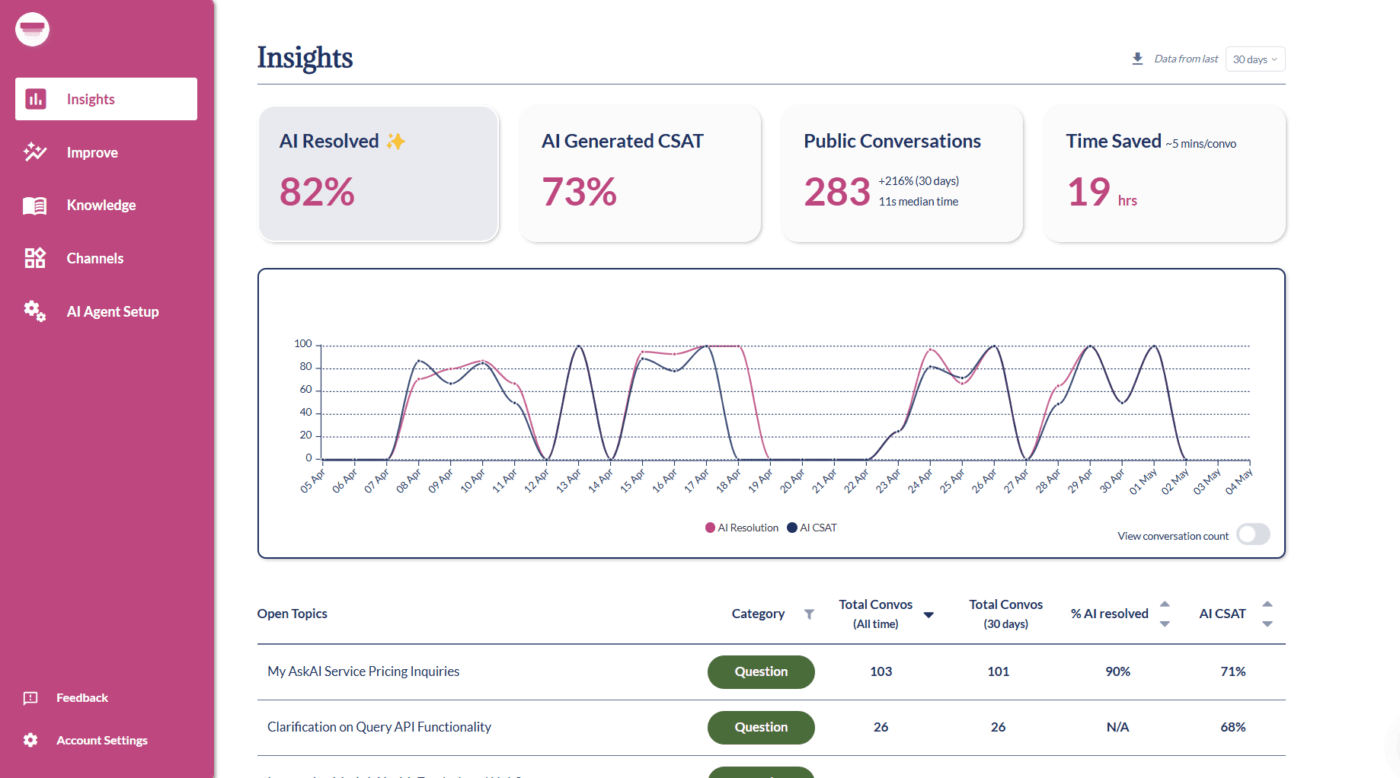Image resolution: width=1400 pixels, height=778 pixels.
Task: Click the Account Settings gear icon
Action: [31, 740]
